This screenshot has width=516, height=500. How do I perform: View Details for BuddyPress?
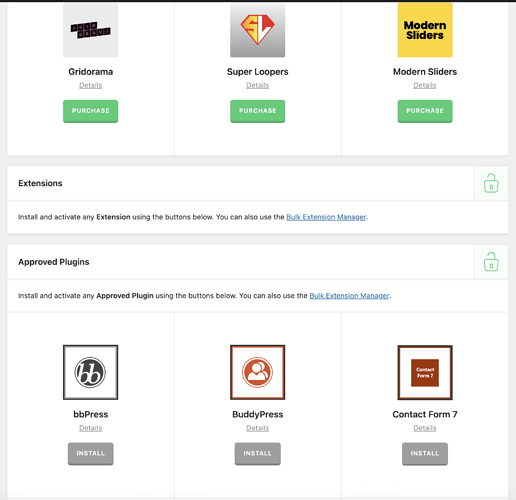(257, 428)
